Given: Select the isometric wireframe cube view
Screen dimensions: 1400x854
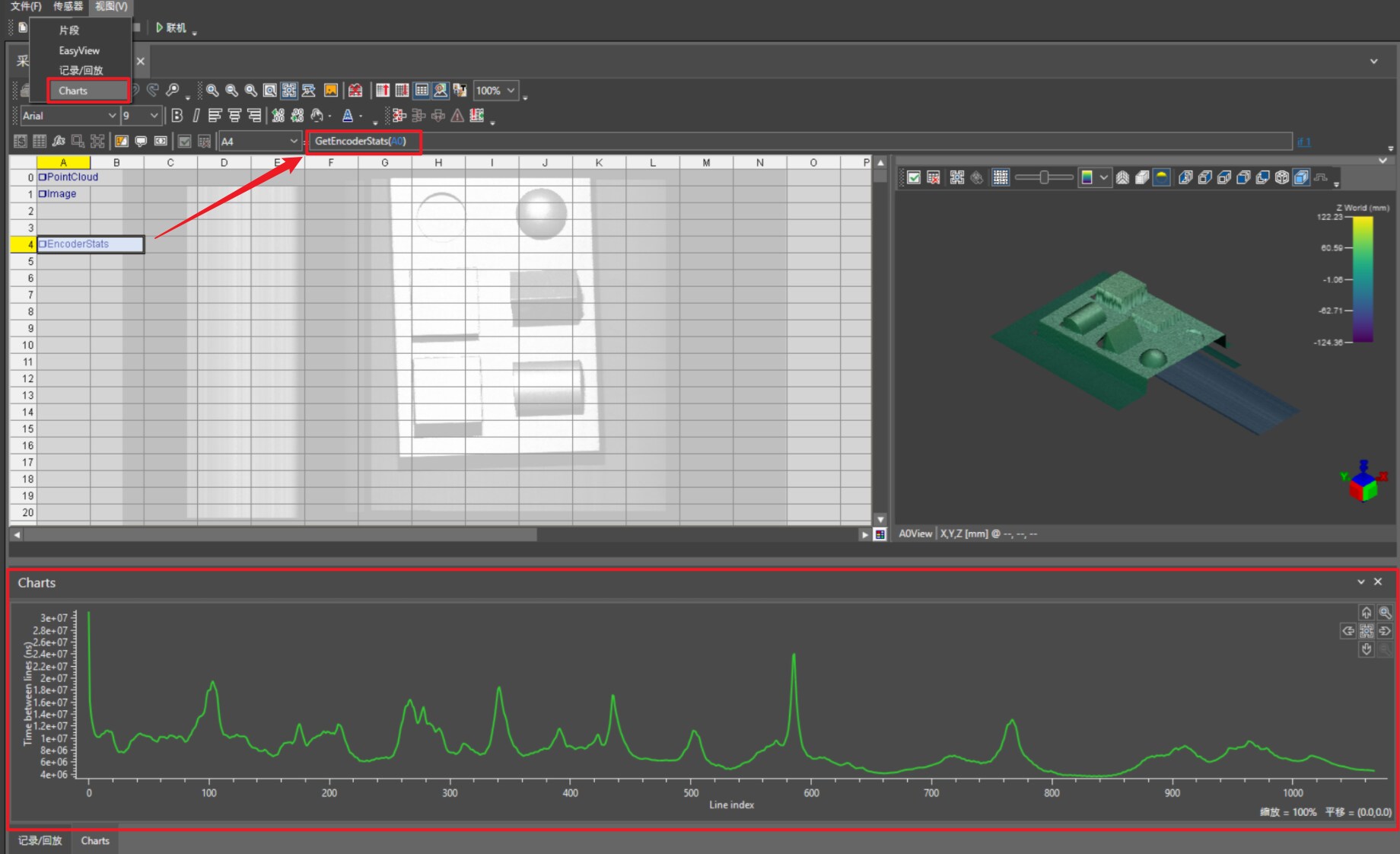Looking at the screenshot, I should pos(1282,177).
